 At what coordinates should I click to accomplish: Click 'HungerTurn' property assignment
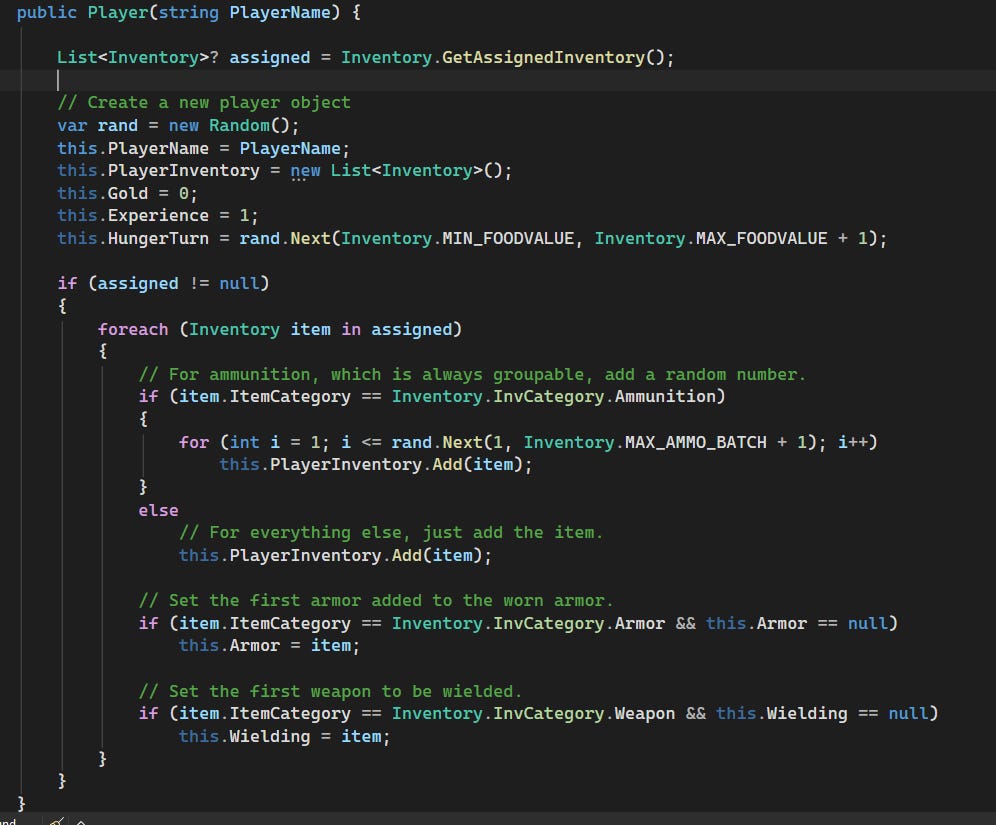click(x=158, y=238)
